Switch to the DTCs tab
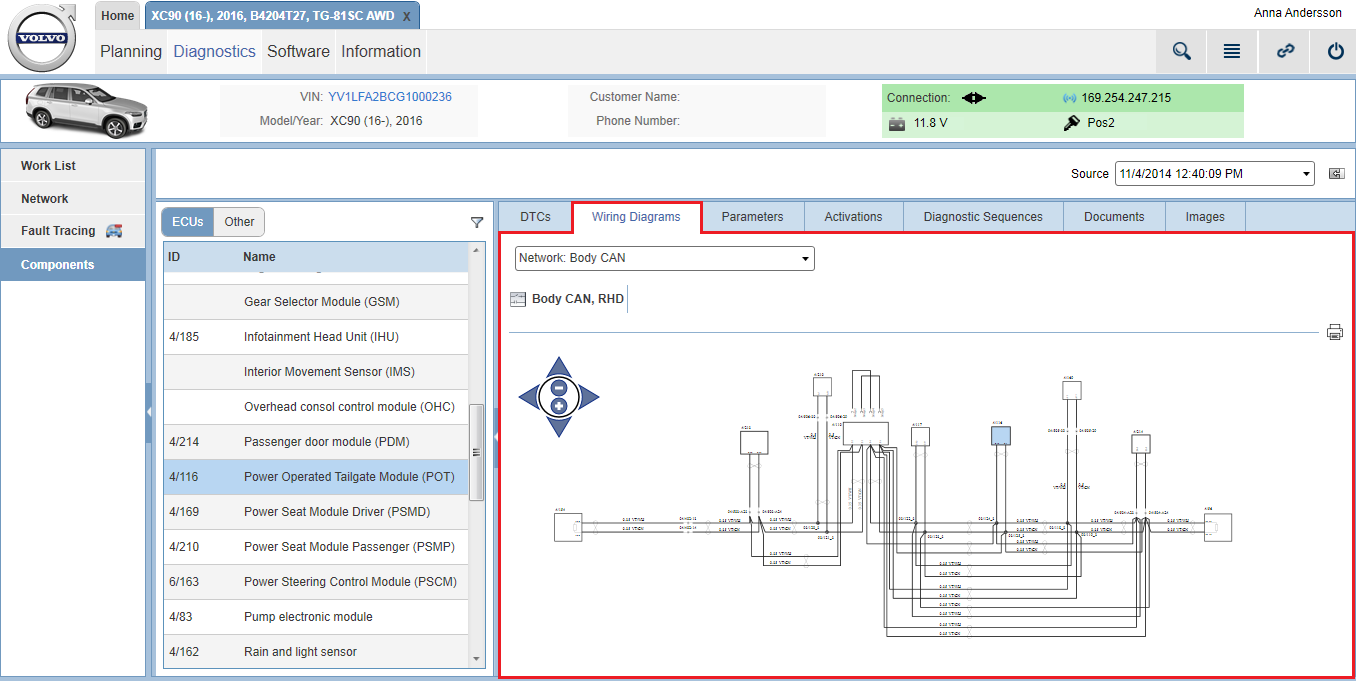The width and height of the screenshot is (1356, 681). pos(536,217)
